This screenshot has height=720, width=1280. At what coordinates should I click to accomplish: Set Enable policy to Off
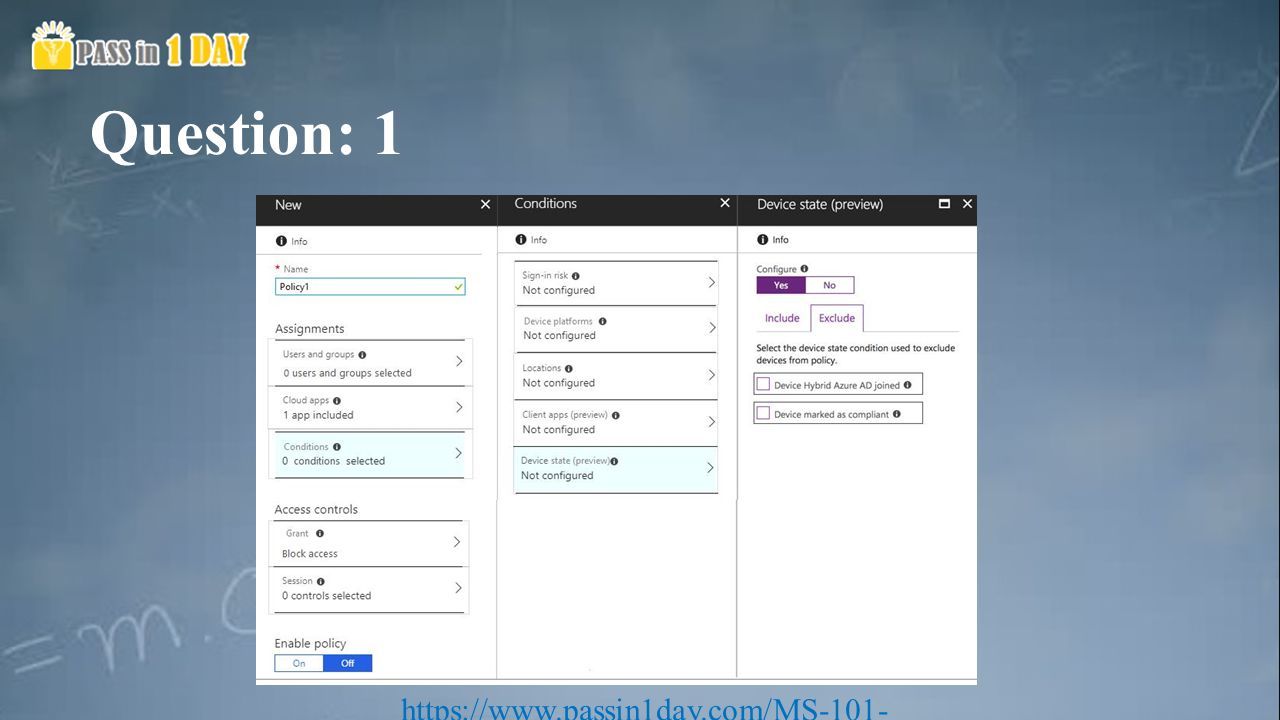click(347, 663)
